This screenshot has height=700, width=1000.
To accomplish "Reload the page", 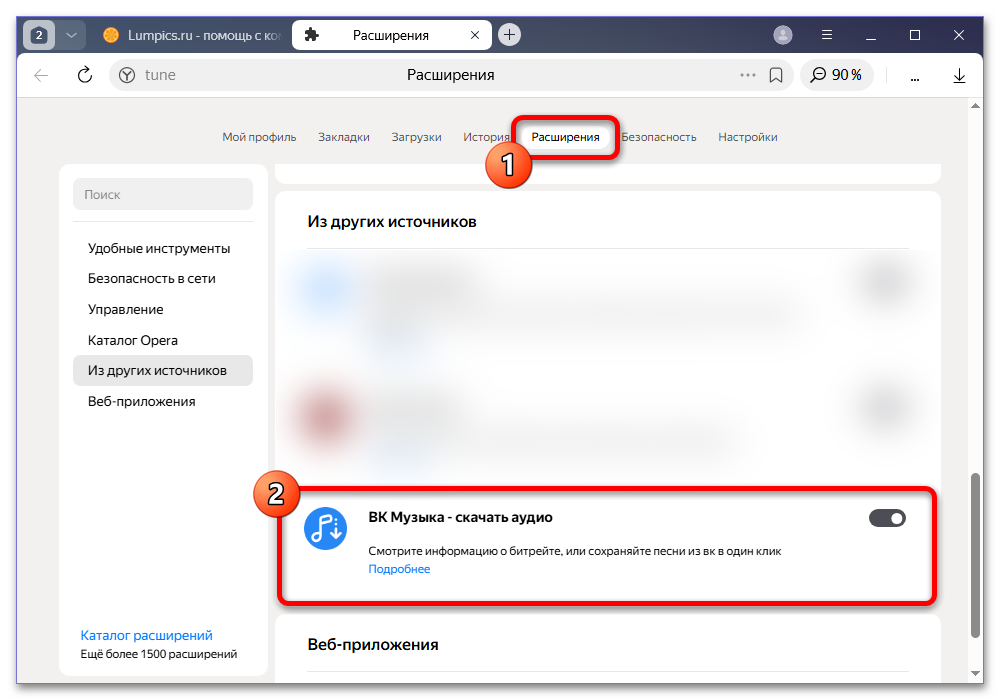I will [x=85, y=75].
